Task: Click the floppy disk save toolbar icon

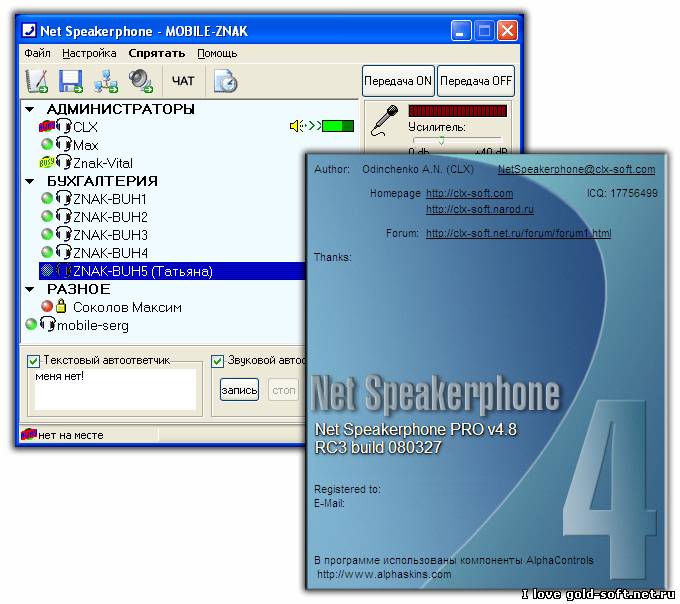Action: point(70,81)
